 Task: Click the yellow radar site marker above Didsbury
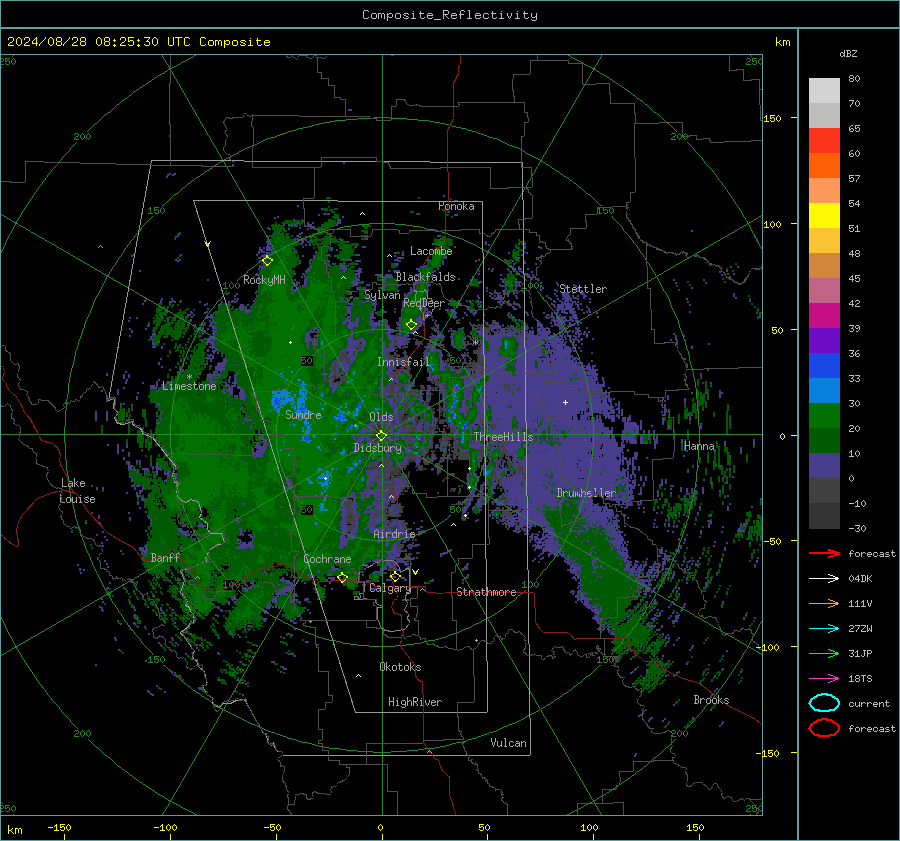(x=381, y=436)
